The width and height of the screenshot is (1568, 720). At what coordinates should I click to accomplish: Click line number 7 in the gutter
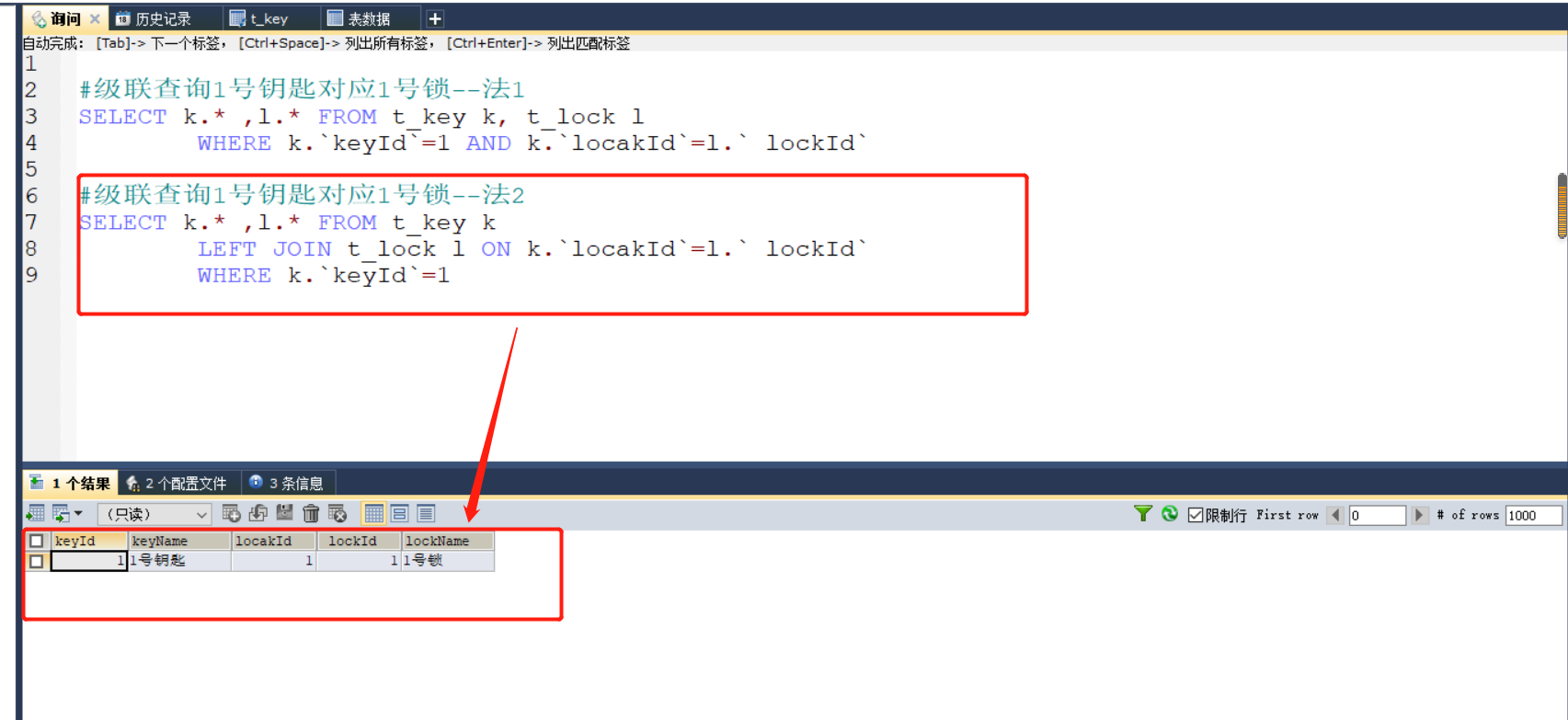click(x=31, y=222)
